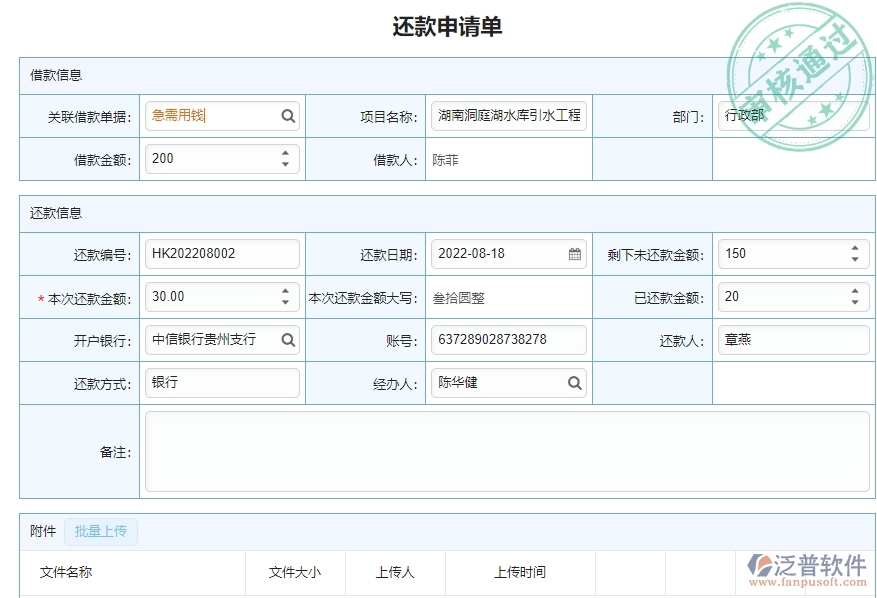877x598 pixels.
Task: Open the 经办人 person search lookup
Action: [574, 383]
